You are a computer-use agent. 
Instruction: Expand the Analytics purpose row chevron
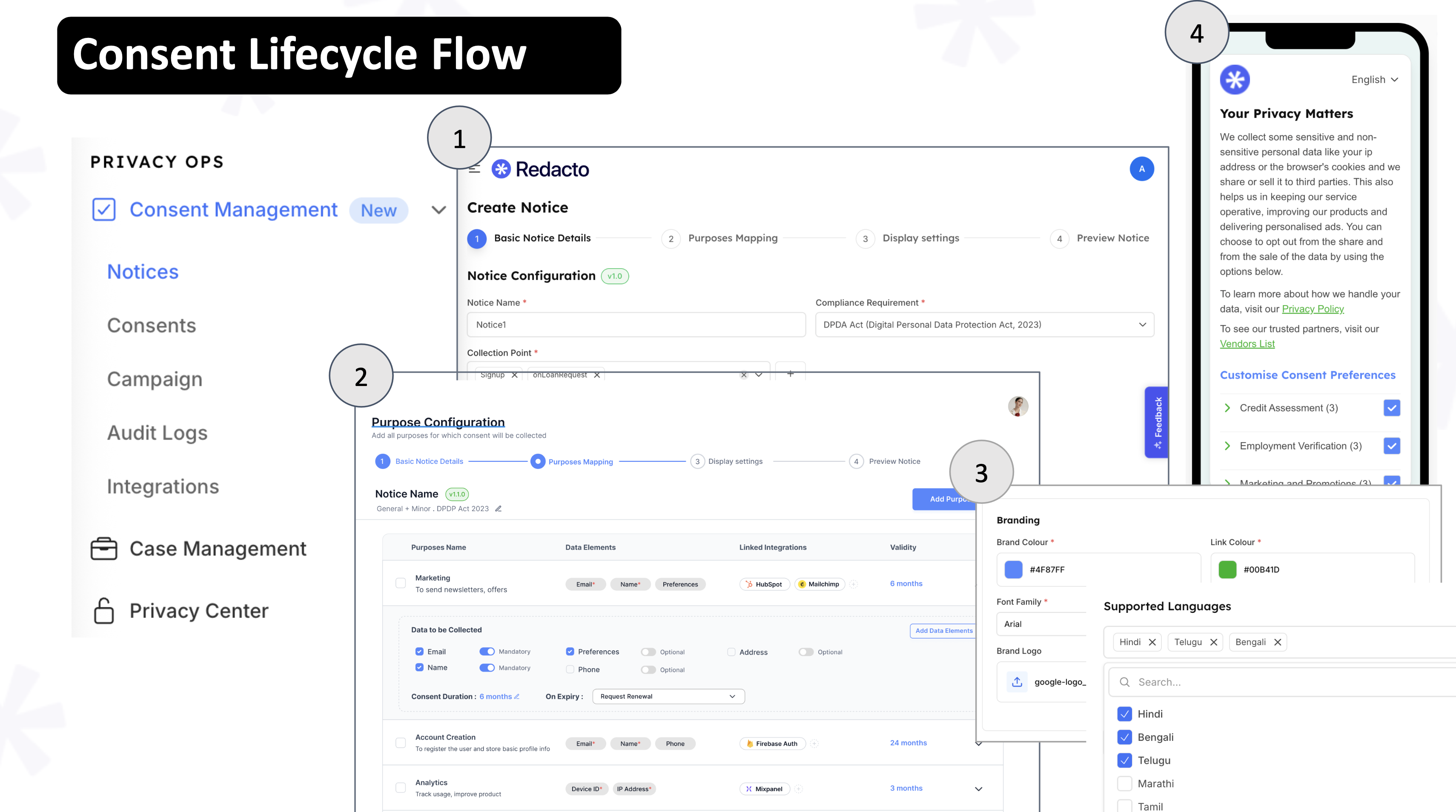(x=978, y=789)
